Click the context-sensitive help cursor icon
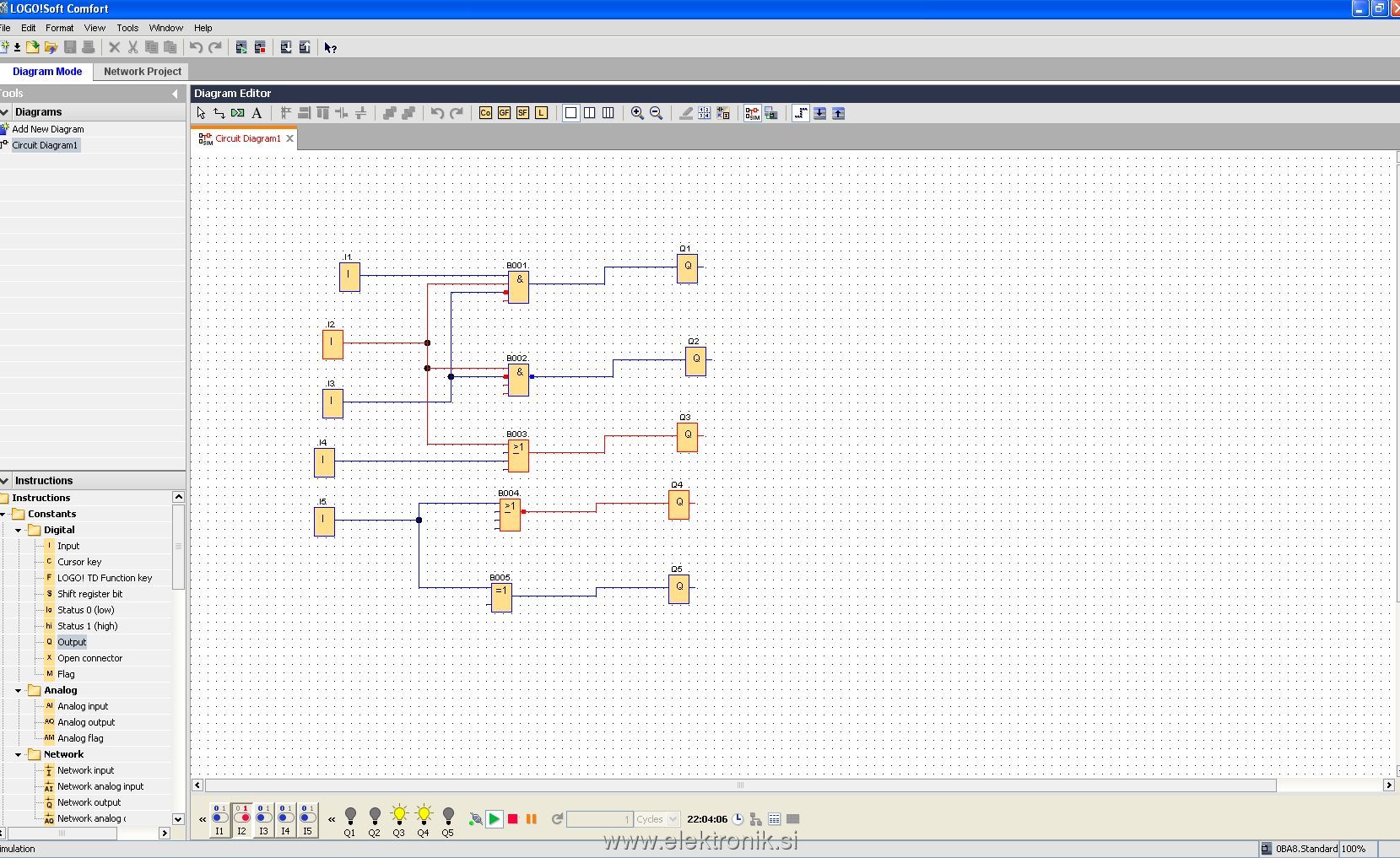 (x=330, y=47)
